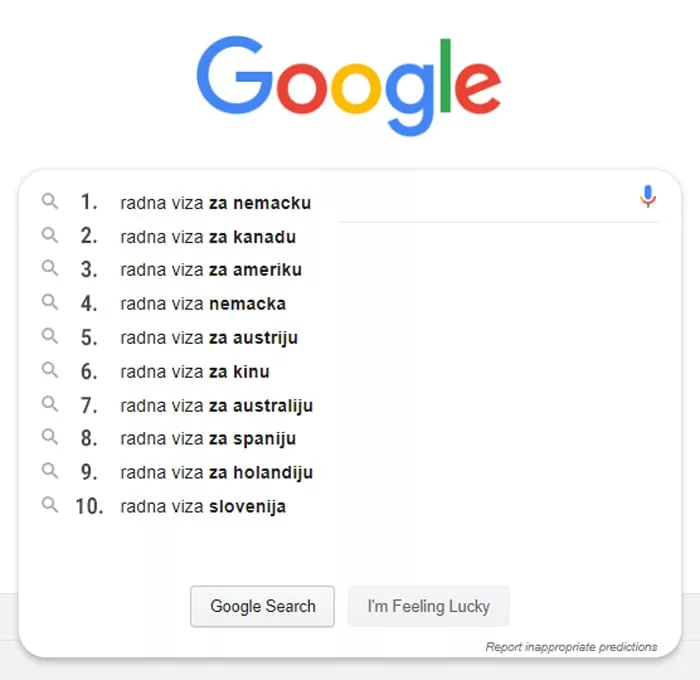Click search icon beside 'radna viza za ameriku'

50,269
